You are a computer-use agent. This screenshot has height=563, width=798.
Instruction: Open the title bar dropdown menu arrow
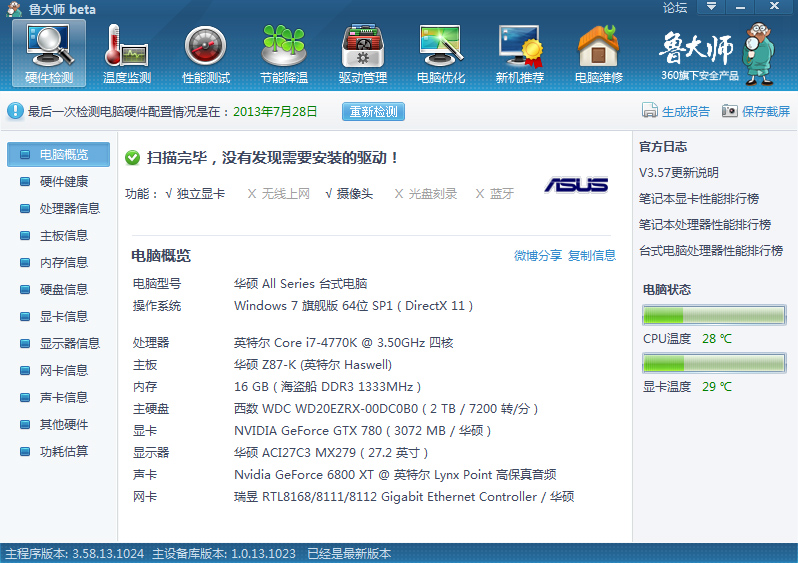pos(711,7)
